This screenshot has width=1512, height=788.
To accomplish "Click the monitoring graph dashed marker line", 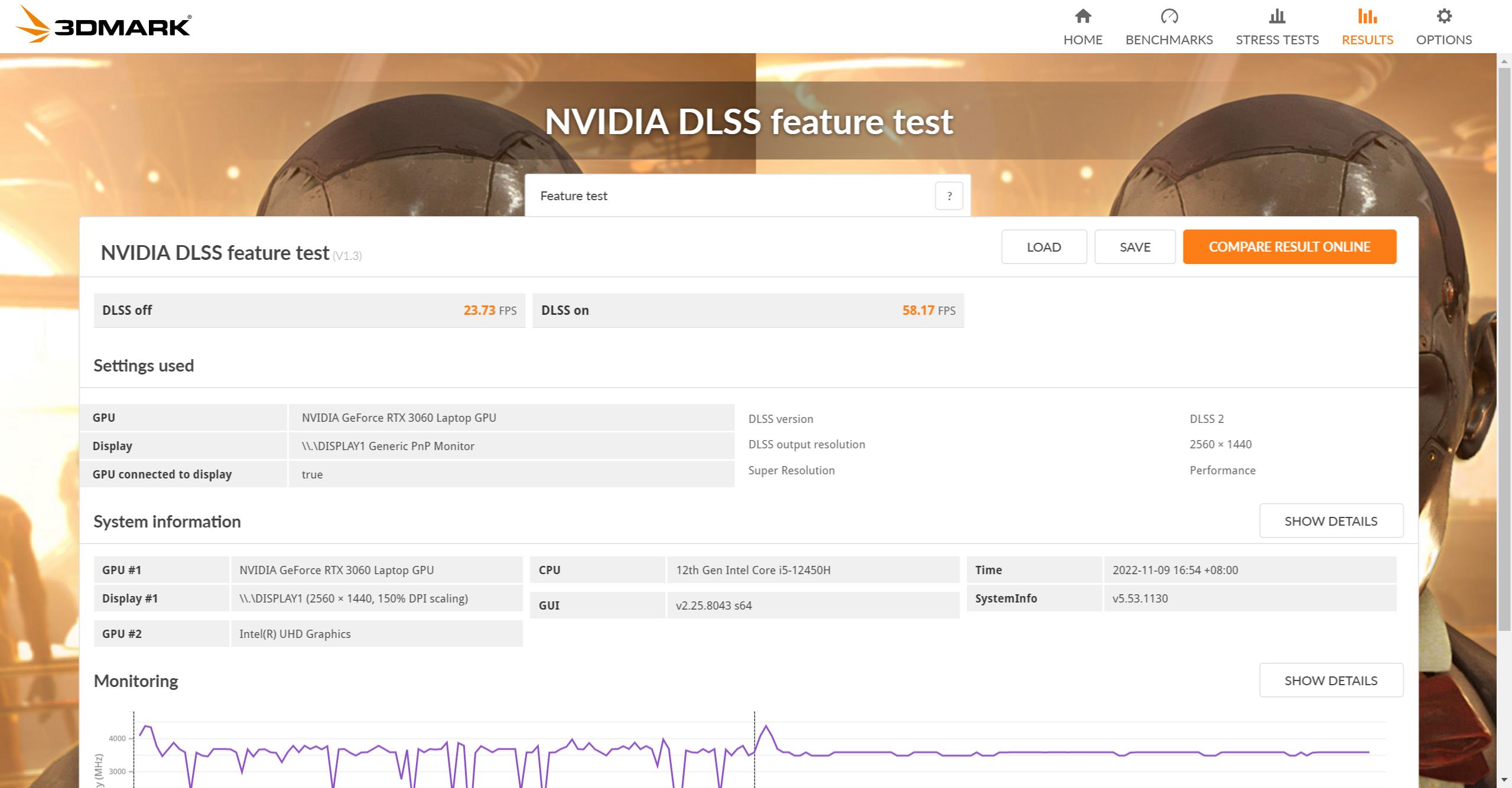I will (755, 732).
